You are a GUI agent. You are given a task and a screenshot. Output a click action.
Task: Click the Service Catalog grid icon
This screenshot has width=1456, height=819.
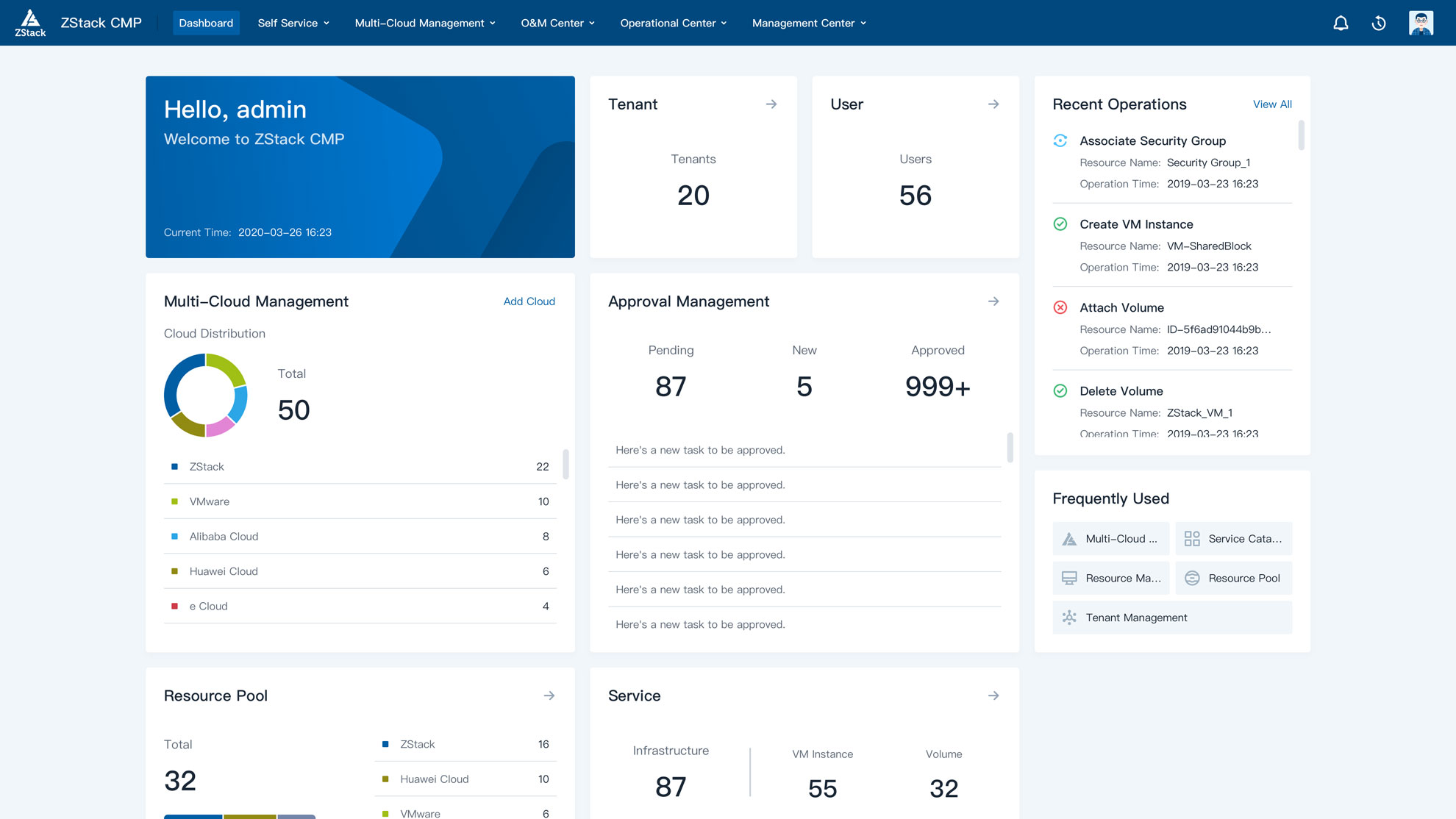pos(1192,539)
